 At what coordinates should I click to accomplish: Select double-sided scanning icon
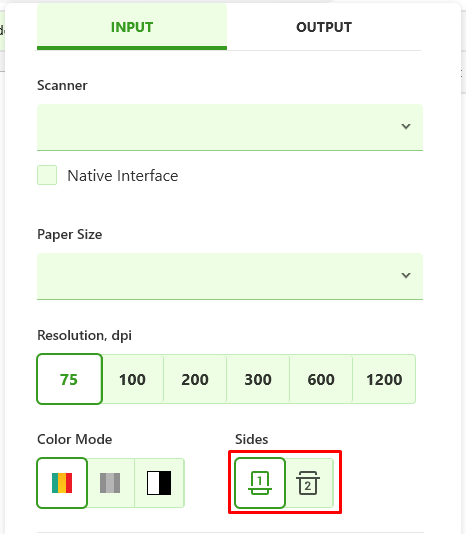point(308,483)
